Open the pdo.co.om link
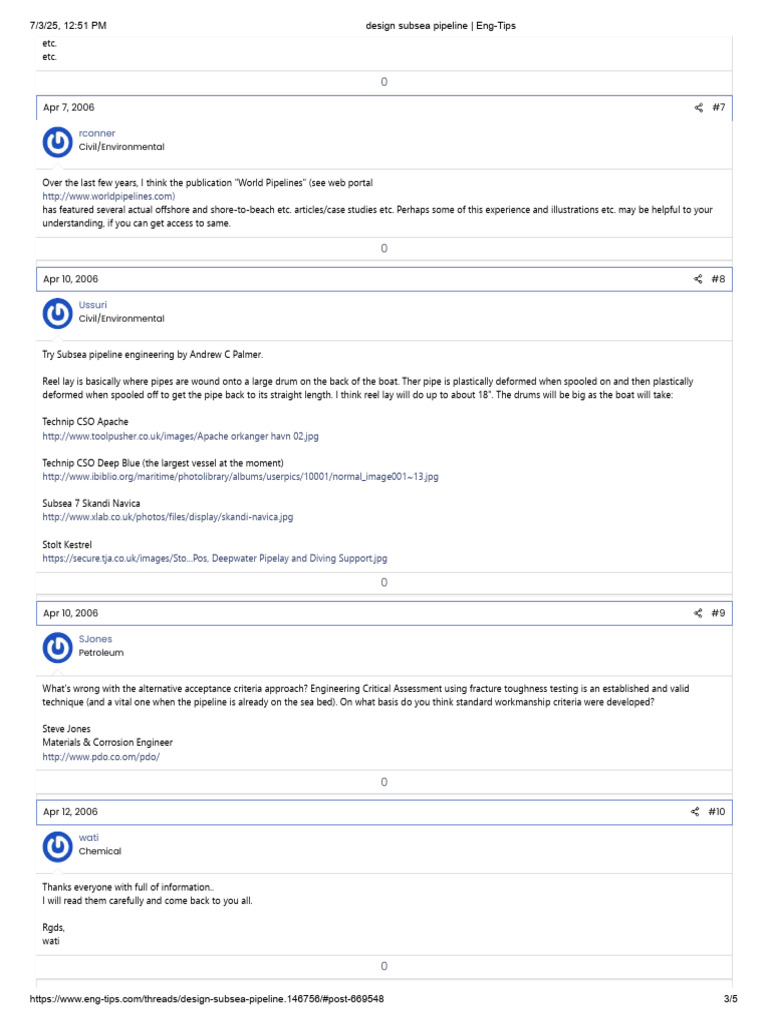 (100, 757)
